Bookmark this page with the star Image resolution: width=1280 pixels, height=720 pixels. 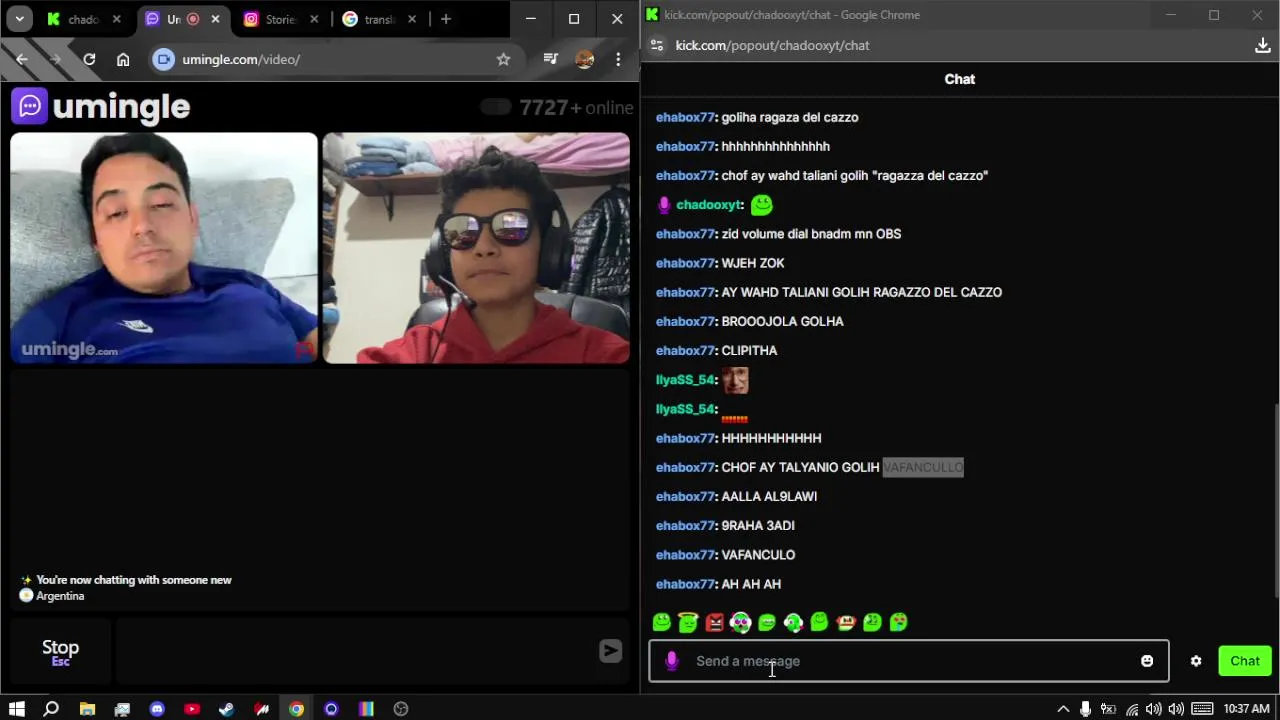[x=503, y=59]
